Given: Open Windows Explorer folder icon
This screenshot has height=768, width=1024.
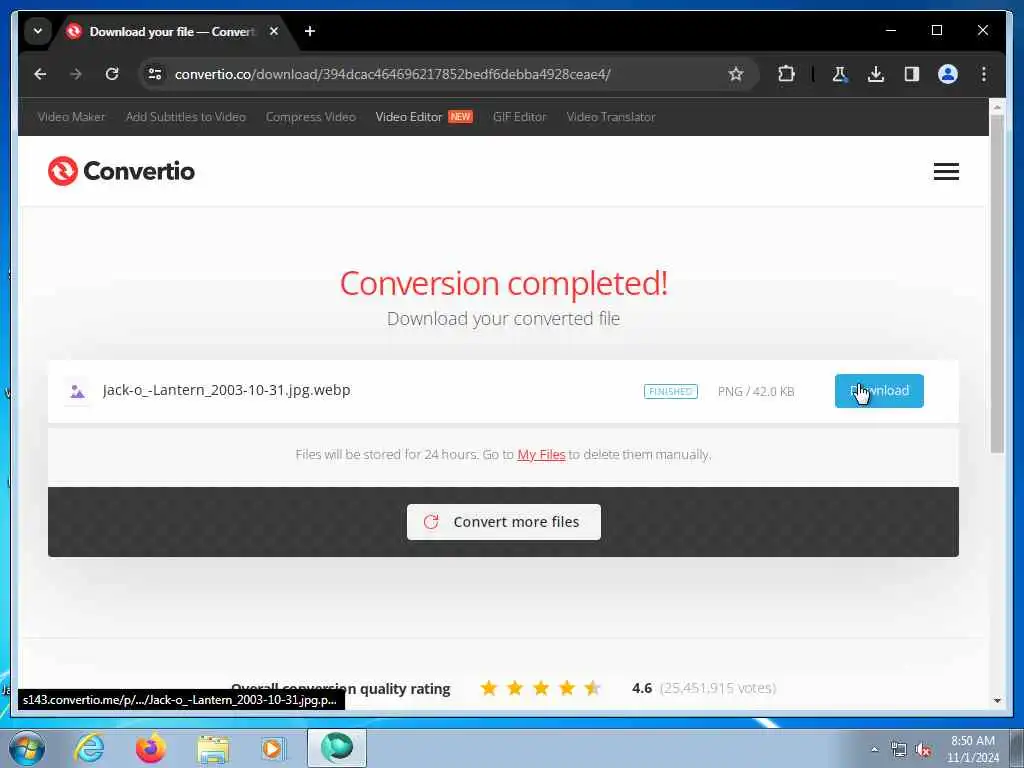Looking at the screenshot, I should [213, 748].
